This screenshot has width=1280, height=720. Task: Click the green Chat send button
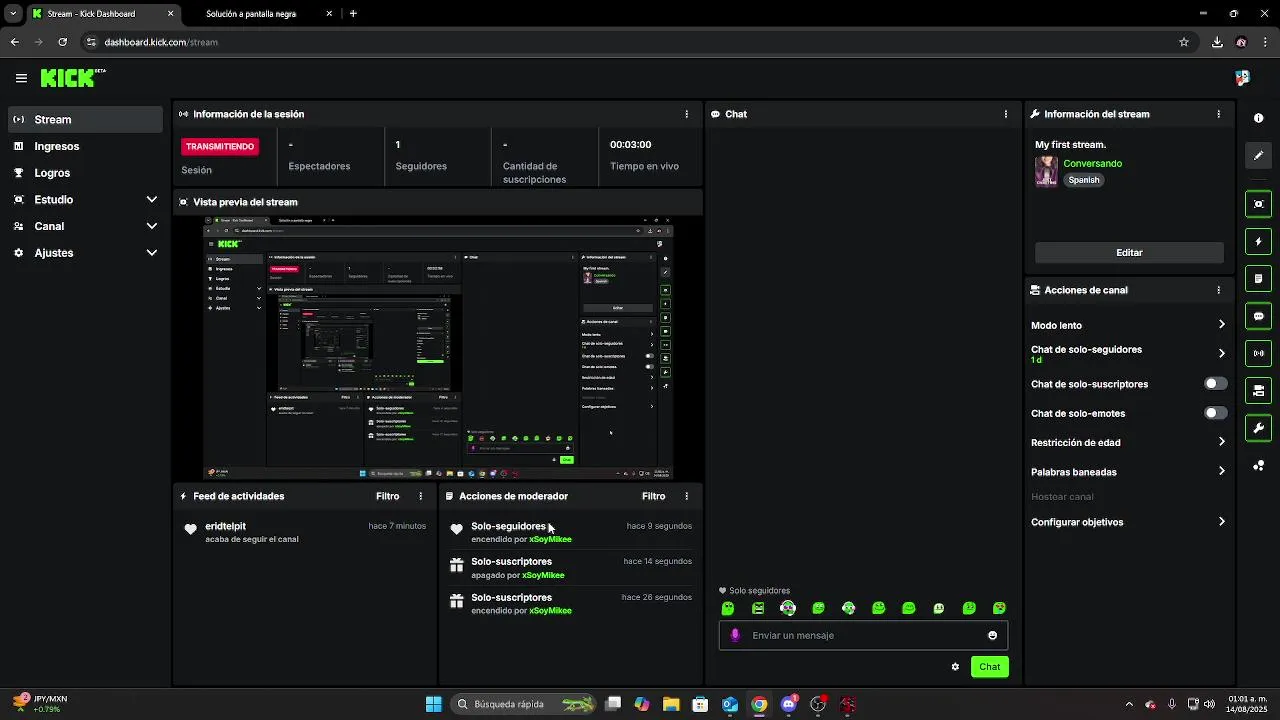tap(989, 667)
